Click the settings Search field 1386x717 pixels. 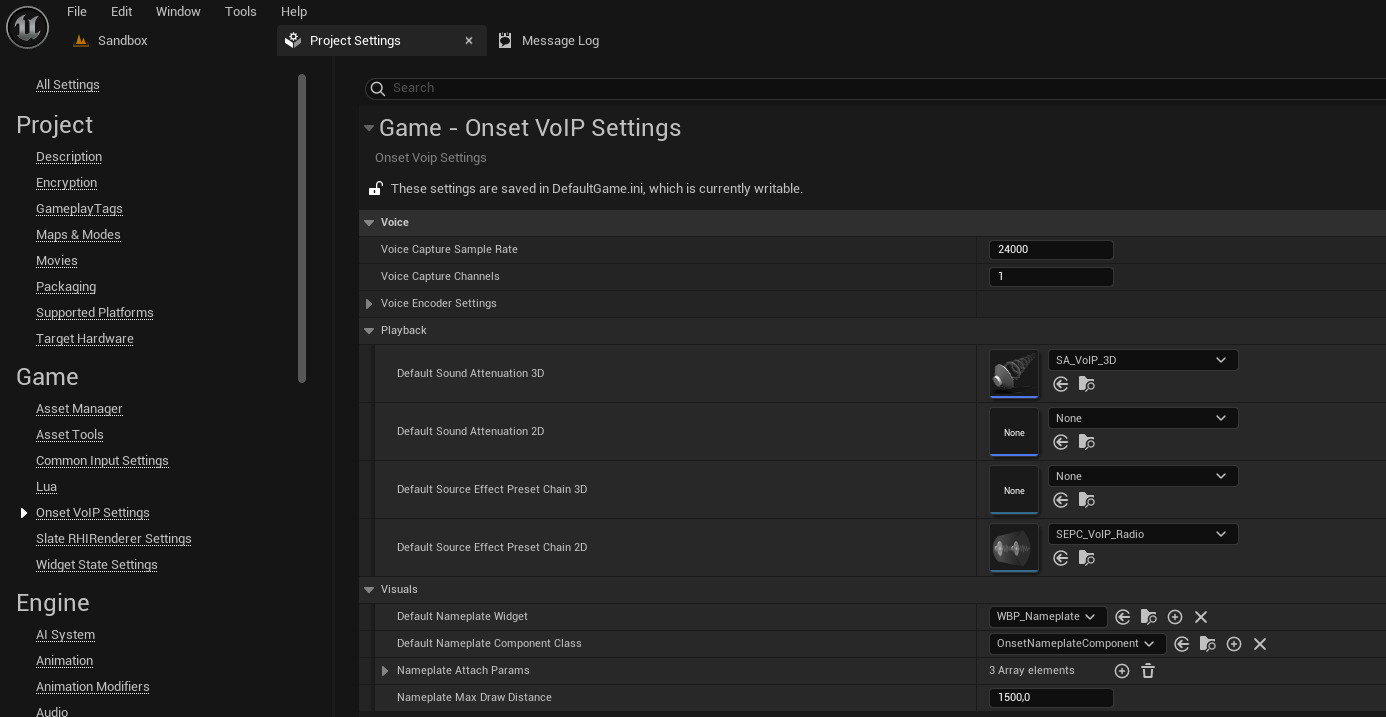click(x=876, y=88)
